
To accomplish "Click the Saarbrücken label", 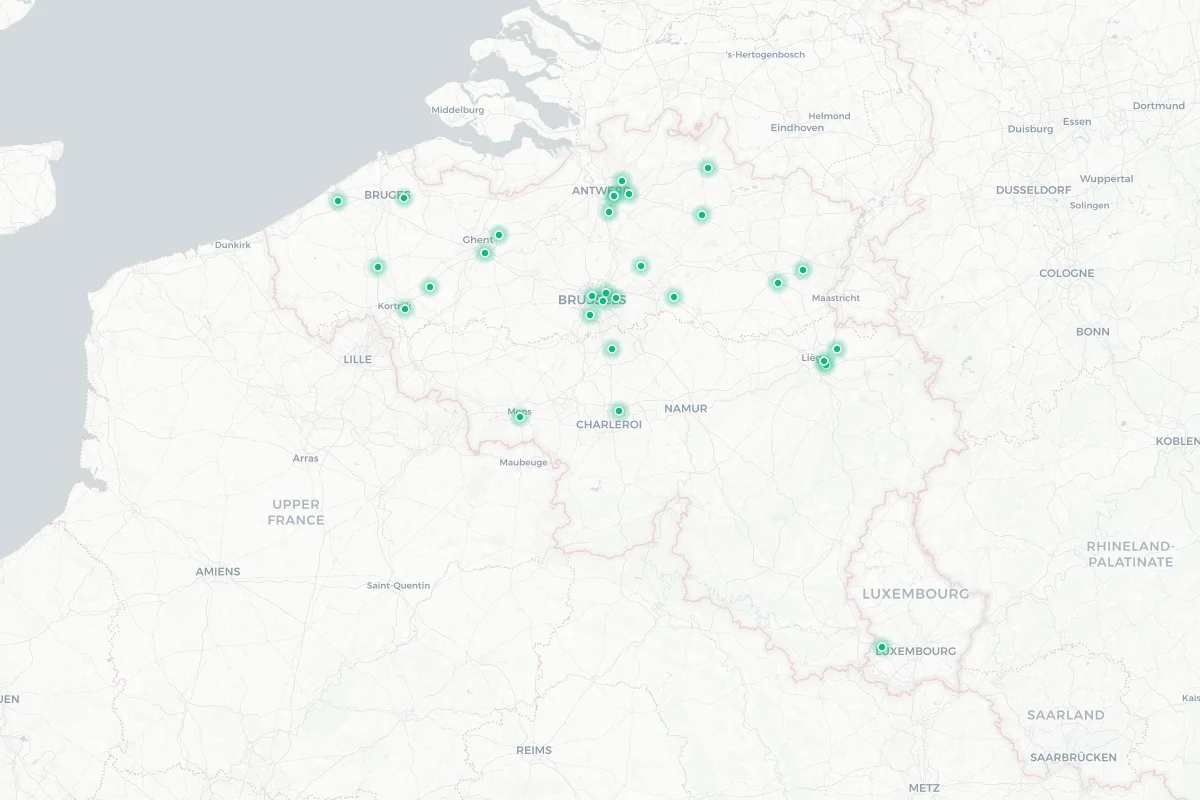I will [x=1073, y=757].
